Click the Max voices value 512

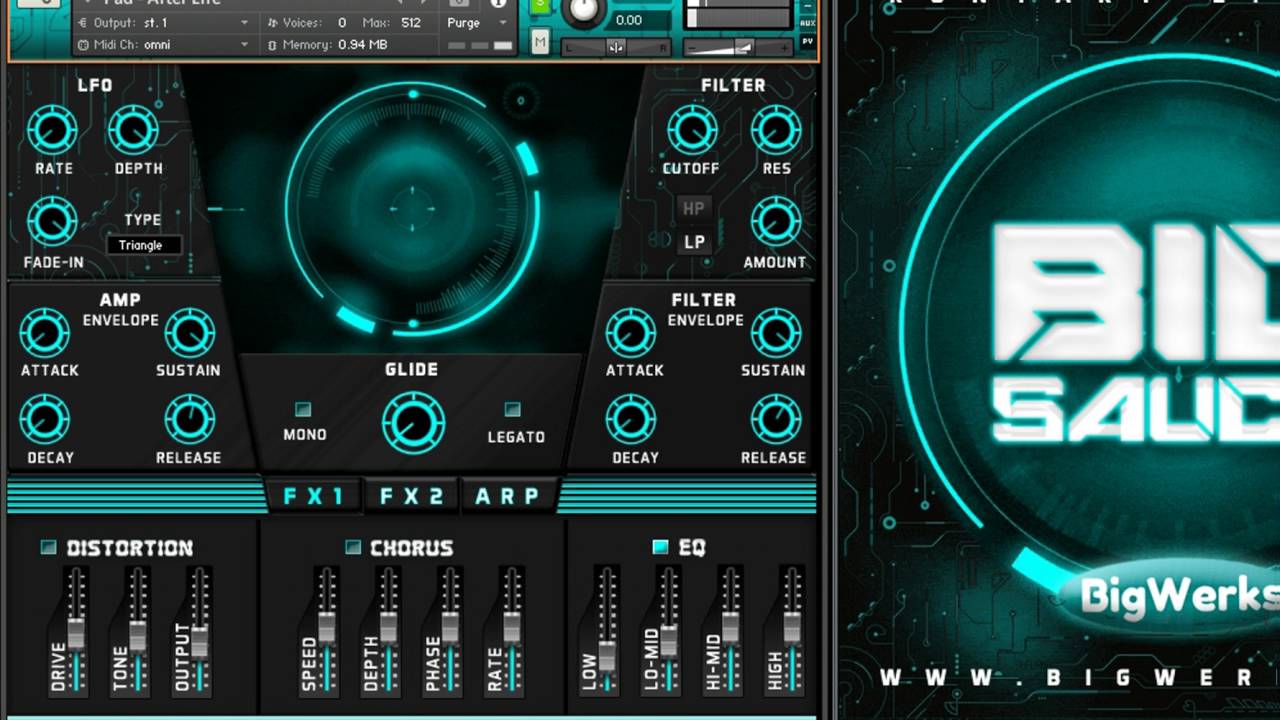click(411, 22)
